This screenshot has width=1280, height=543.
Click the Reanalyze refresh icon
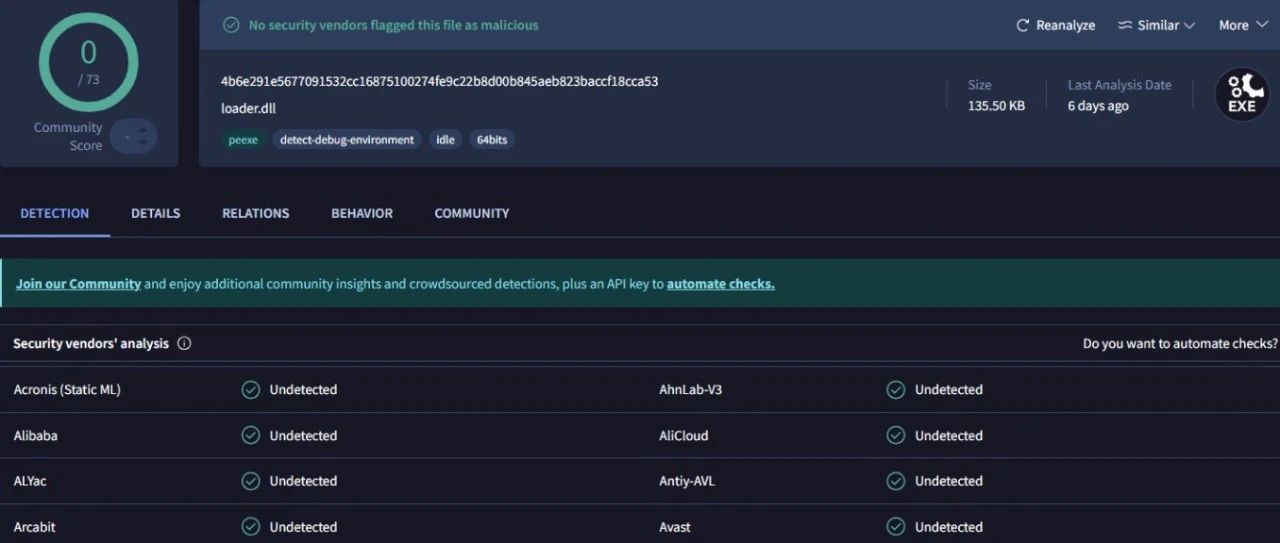coord(1022,25)
